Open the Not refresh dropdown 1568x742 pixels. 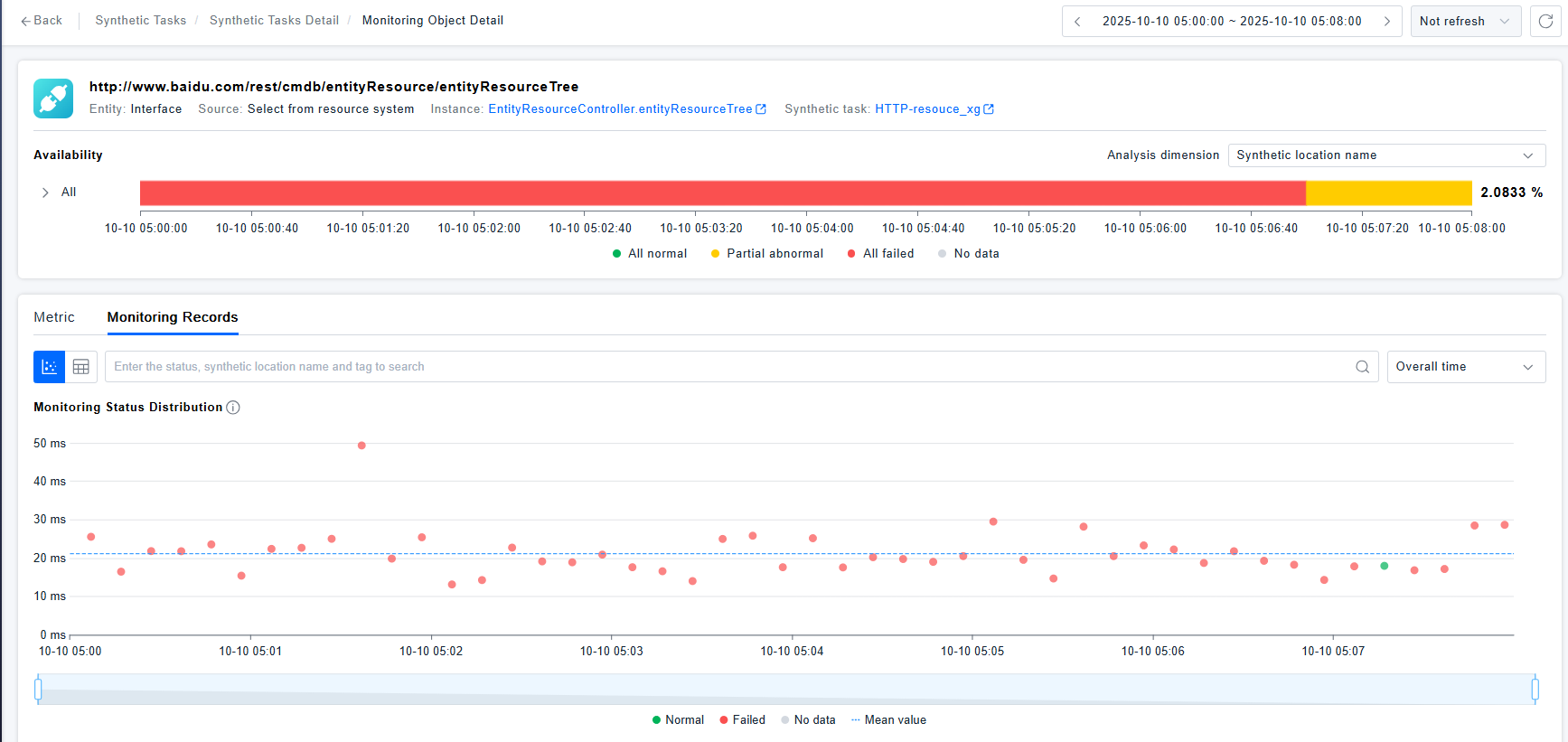(x=1465, y=21)
